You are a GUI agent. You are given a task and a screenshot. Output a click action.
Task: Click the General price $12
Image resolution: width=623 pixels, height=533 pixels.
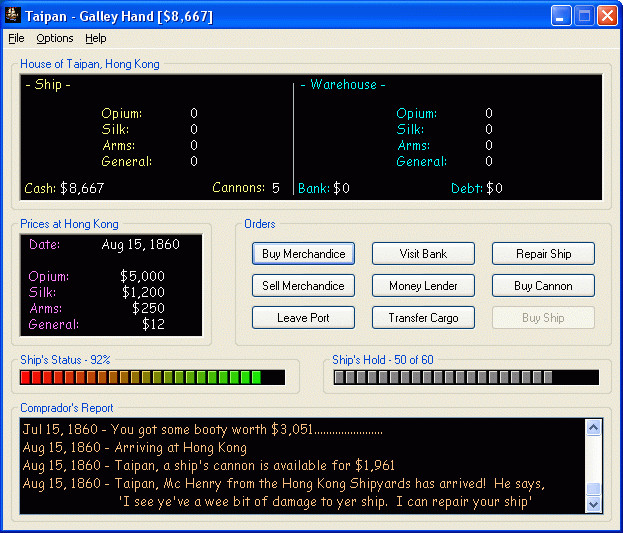[153, 324]
